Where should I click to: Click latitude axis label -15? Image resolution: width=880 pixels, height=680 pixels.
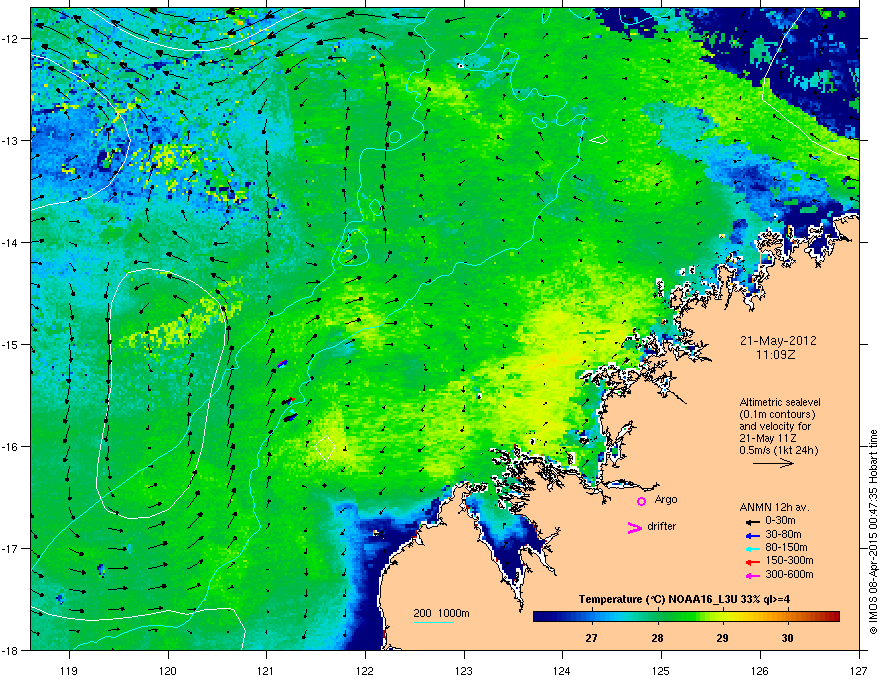tap(11, 344)
